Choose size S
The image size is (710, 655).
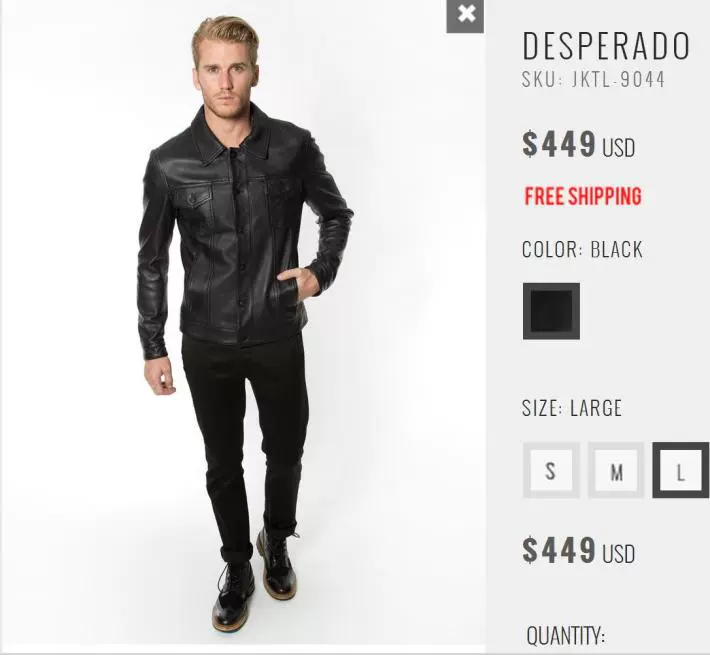pos(551,470)
